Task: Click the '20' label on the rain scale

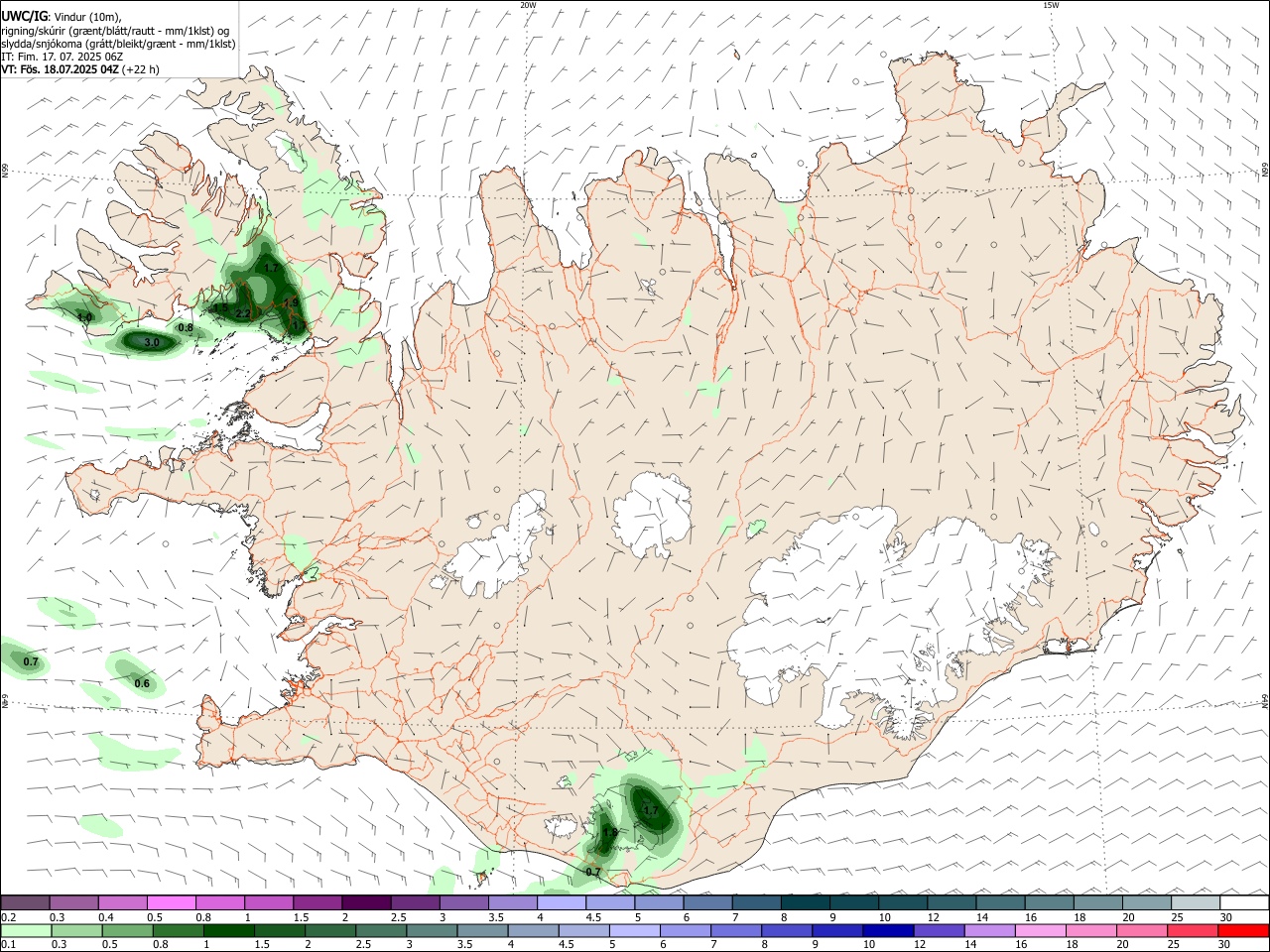Action: 1124,945
